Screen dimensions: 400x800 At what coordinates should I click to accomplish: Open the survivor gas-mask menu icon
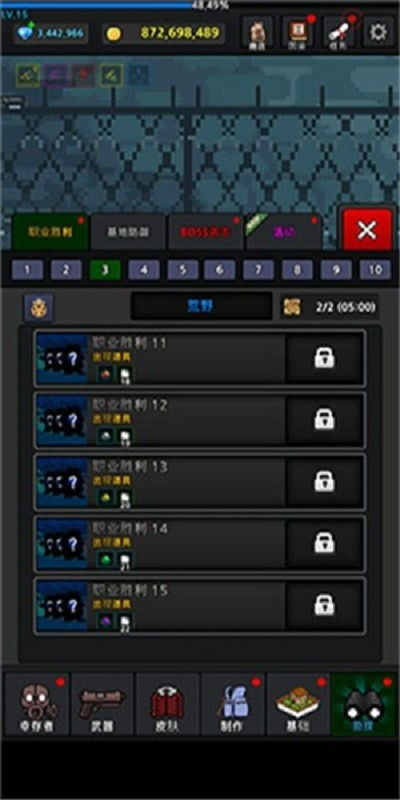37,704
